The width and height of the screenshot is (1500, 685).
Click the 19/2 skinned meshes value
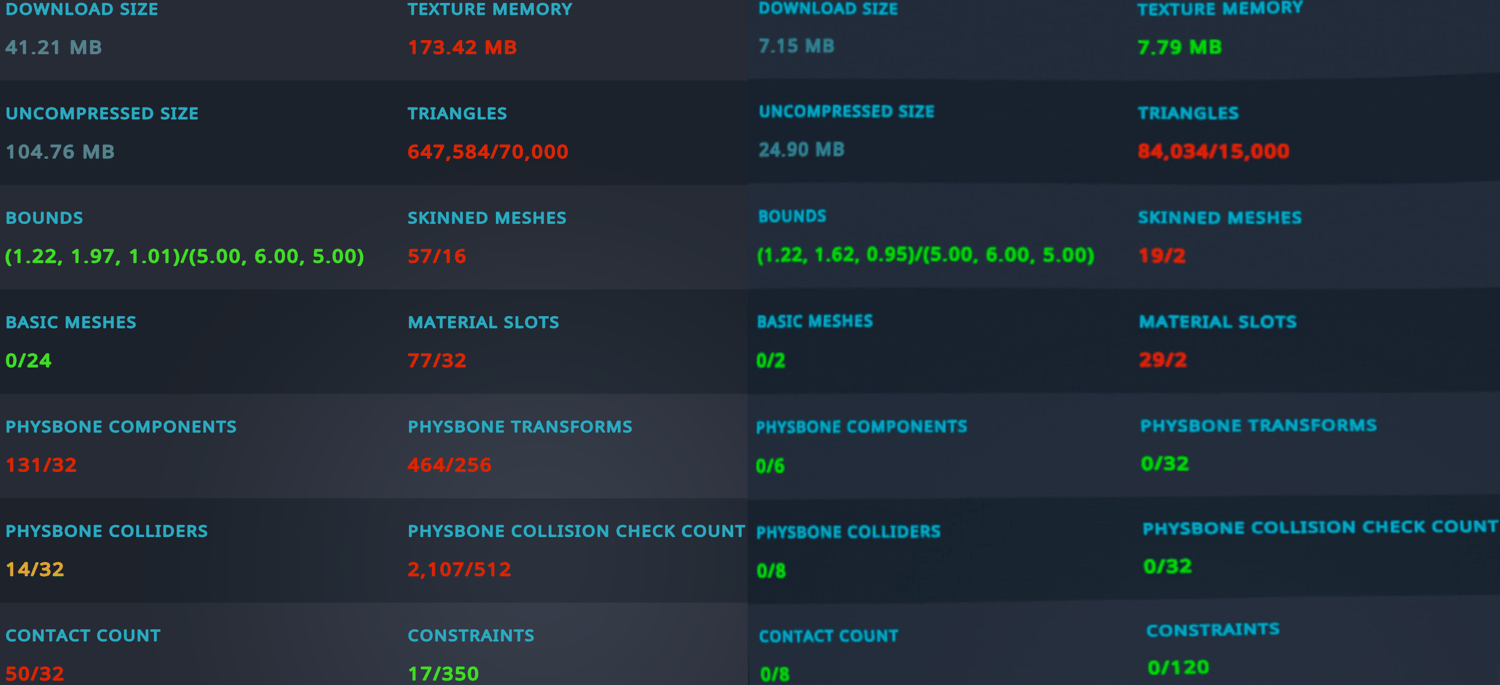pyautogui.click(x=1162, y=256)
